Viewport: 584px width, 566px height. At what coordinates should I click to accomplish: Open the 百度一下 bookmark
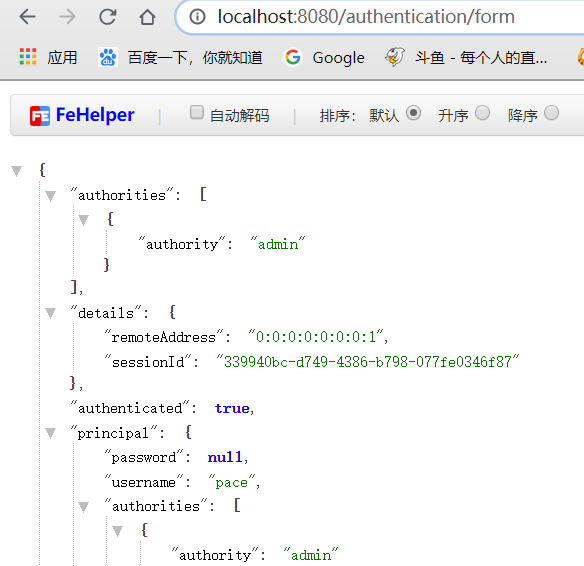click(x=180, y=57)
